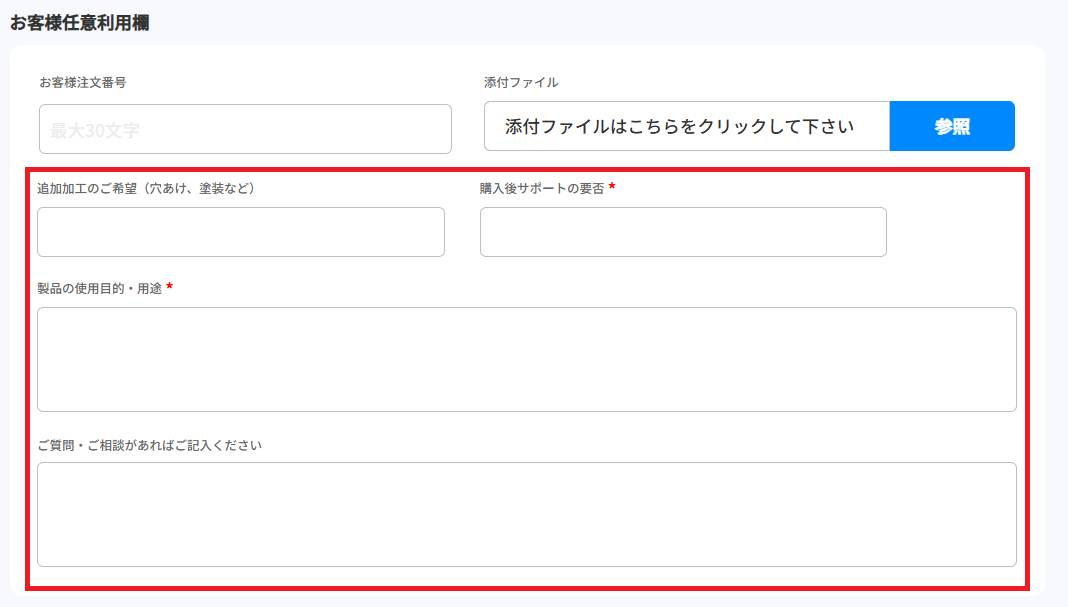Select the 追加加工のご希望 label text
This screenshot has height=607, width=1068.
[x=146, y=188]
